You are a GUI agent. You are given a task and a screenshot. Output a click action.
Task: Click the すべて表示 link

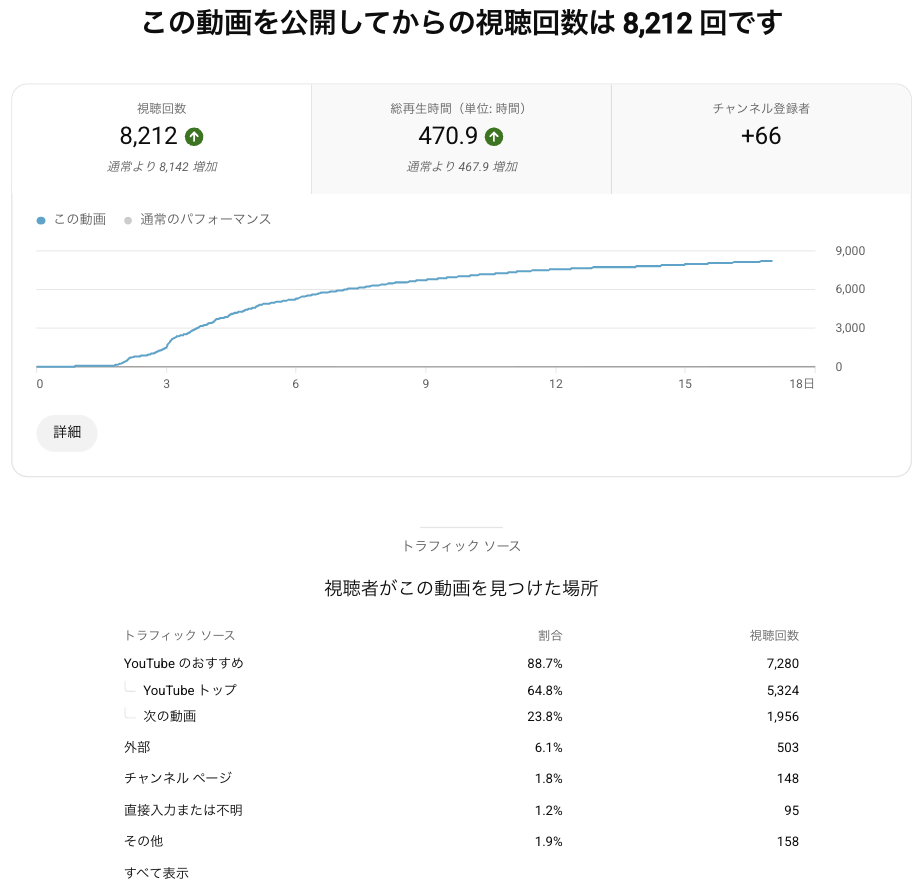click(156, 873)
